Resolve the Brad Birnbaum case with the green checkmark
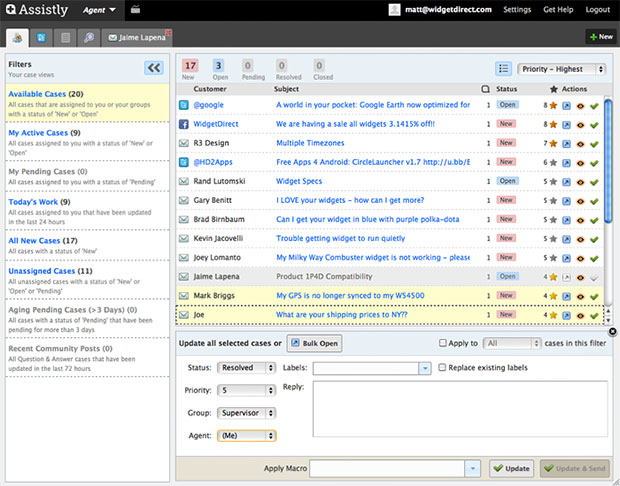Screen dimensions: 620x486 click(x=594, y=220)
